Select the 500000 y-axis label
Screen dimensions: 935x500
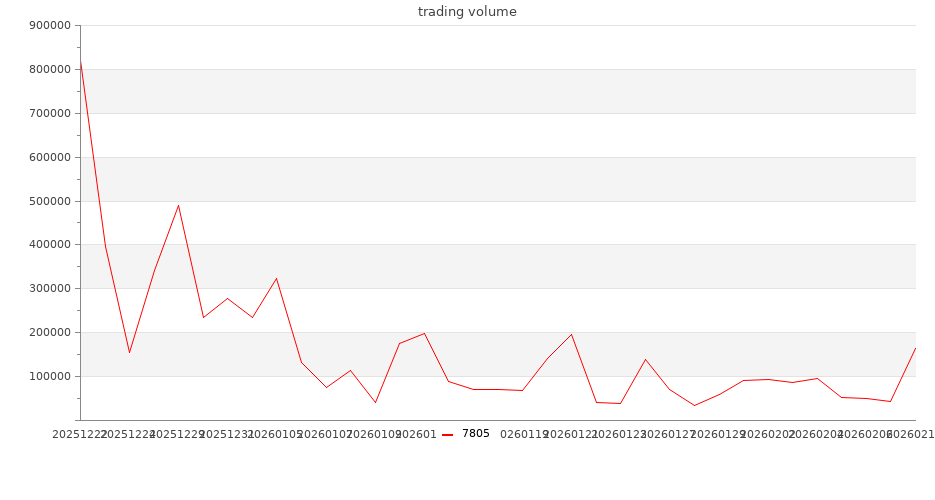point(48,201)
